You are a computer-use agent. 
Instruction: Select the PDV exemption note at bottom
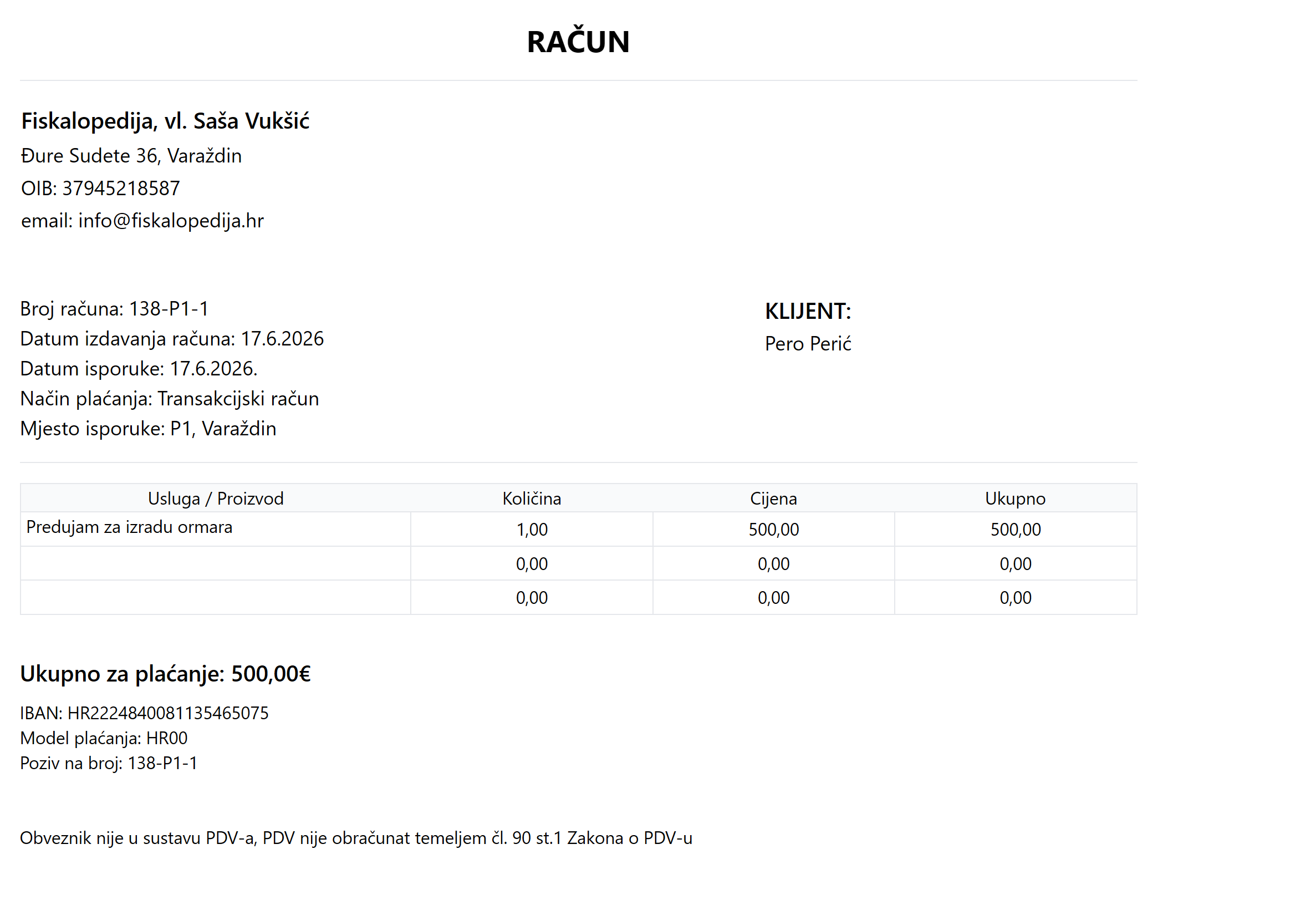tap(356, 838)
